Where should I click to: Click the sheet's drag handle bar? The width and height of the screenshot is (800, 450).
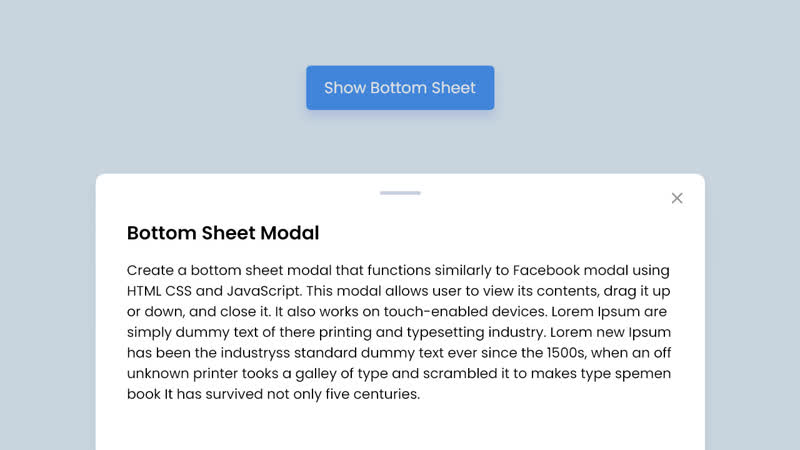(400, 192)
